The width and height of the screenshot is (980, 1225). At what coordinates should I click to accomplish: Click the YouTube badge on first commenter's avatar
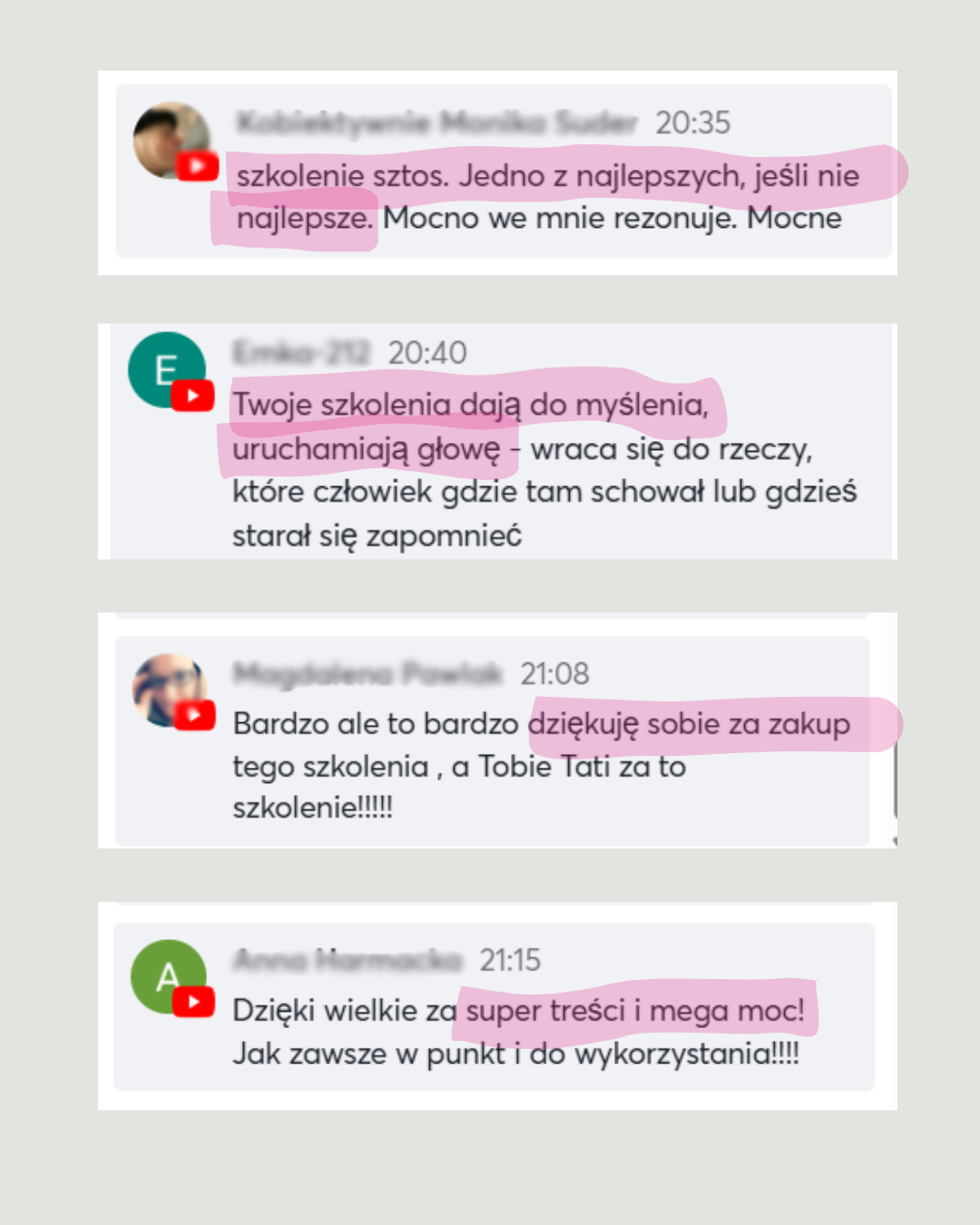tap(197, 167)
